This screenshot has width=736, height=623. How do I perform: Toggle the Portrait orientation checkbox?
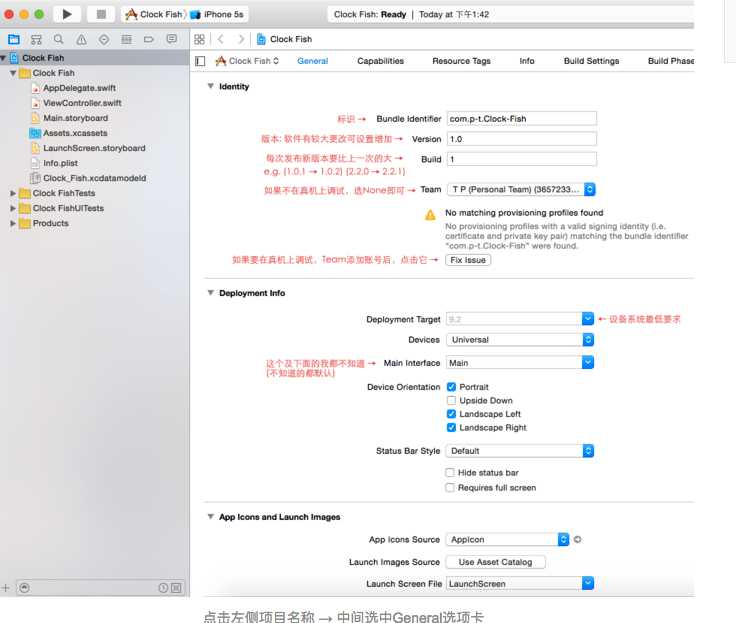452,387
